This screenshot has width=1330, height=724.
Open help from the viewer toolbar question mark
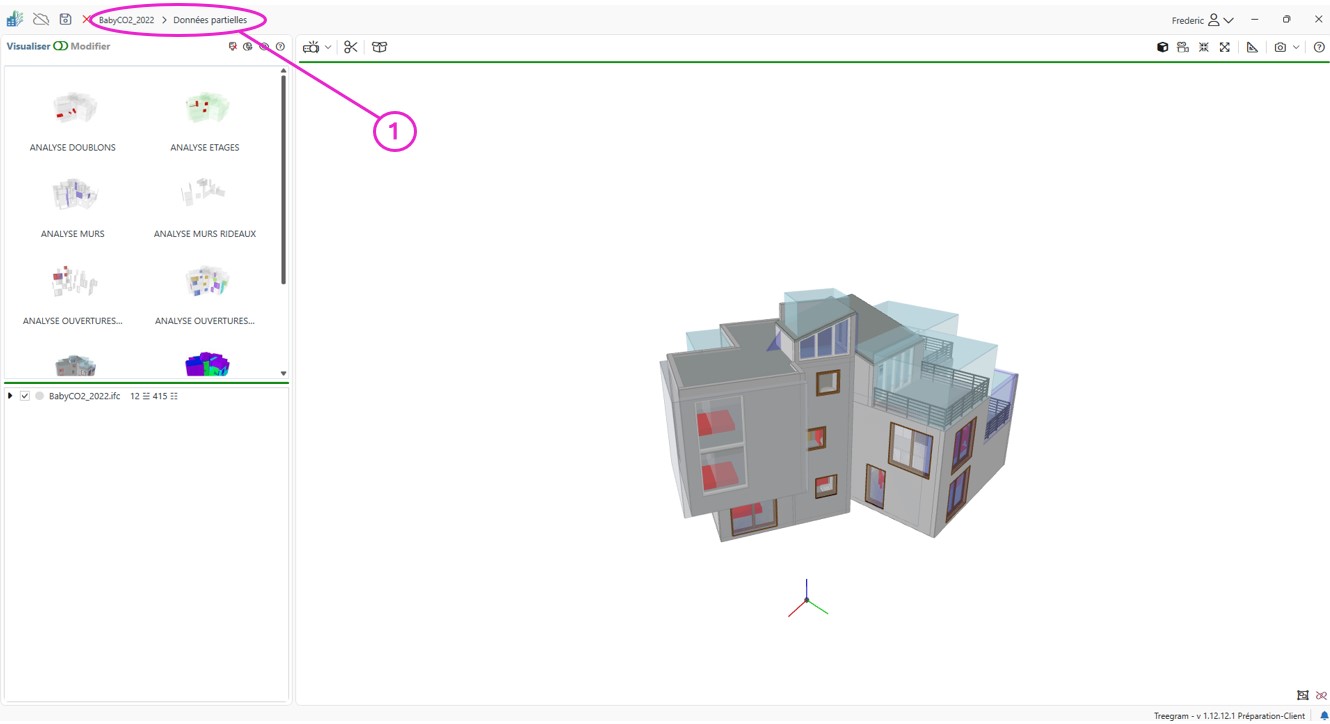pyautogui.click(x=1319, y=47)
